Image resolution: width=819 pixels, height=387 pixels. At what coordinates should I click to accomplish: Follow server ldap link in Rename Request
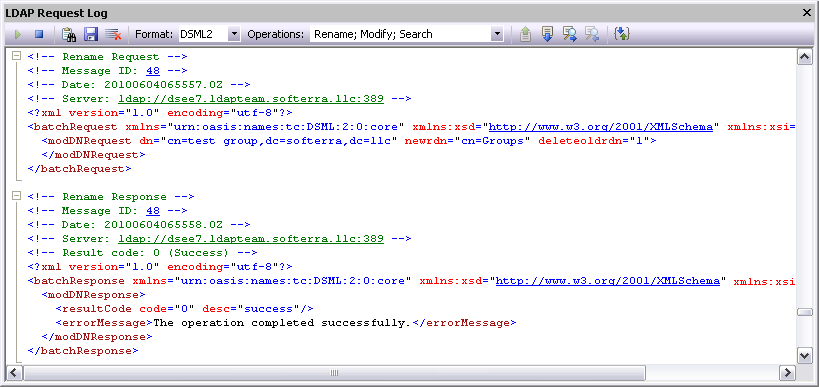251,99
